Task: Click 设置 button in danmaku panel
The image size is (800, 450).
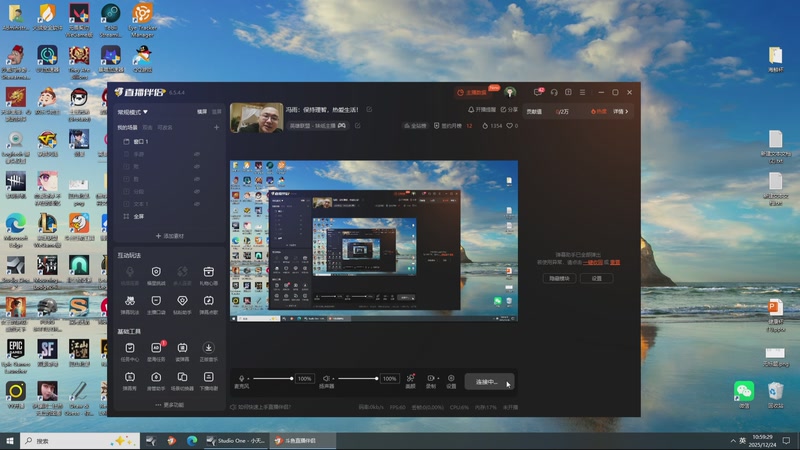Action: coord(596,278)
